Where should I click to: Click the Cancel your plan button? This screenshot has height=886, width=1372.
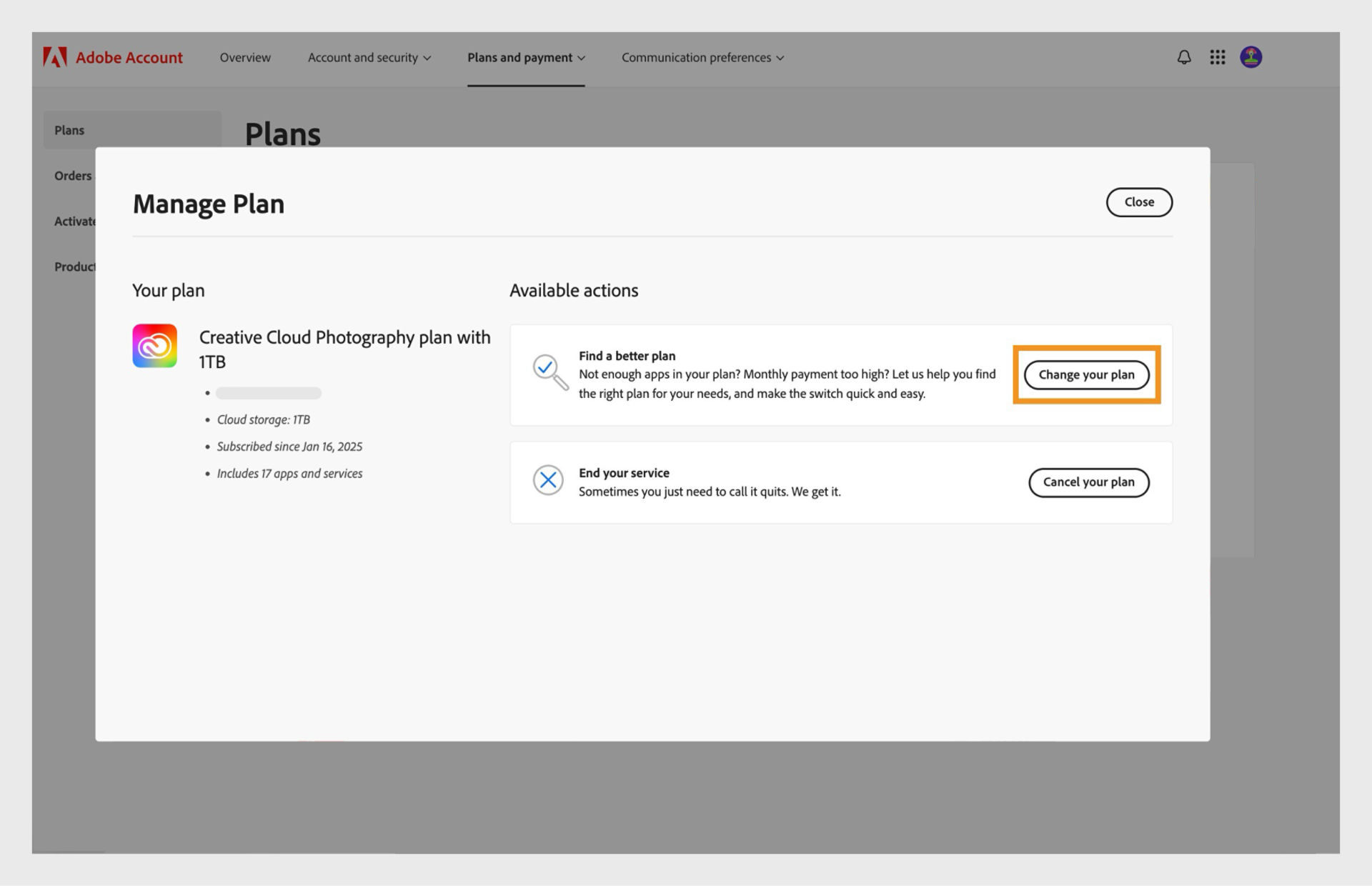[1088, 482]
